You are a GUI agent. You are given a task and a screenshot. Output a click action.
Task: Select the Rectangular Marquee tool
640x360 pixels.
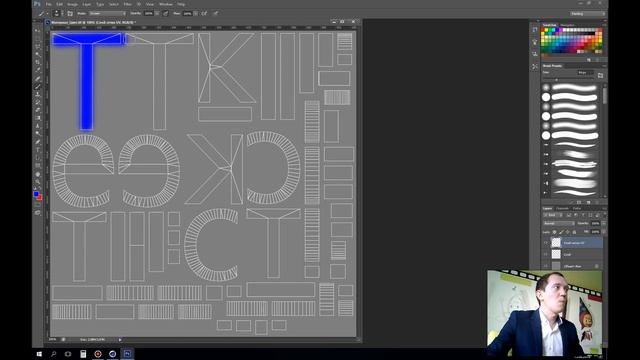38,38
